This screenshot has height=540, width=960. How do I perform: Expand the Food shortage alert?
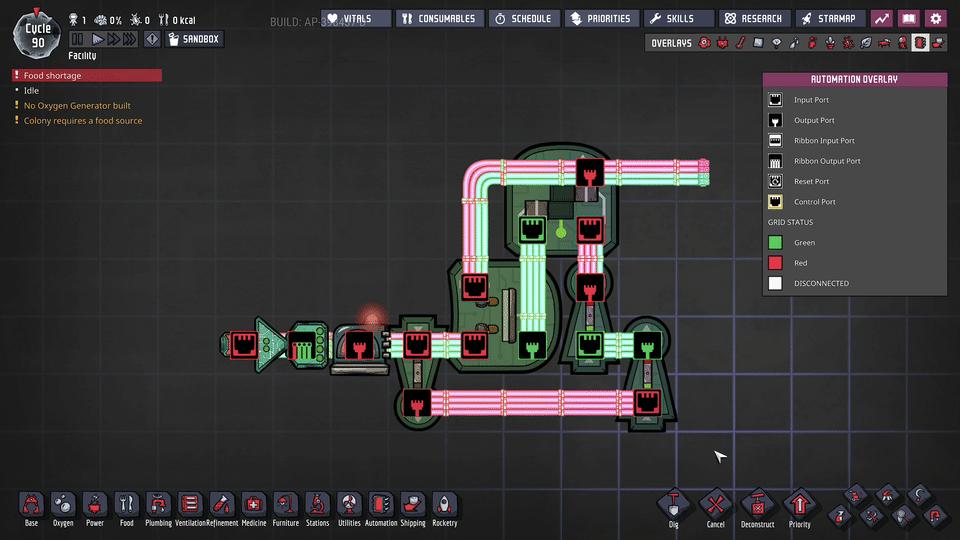86,75
